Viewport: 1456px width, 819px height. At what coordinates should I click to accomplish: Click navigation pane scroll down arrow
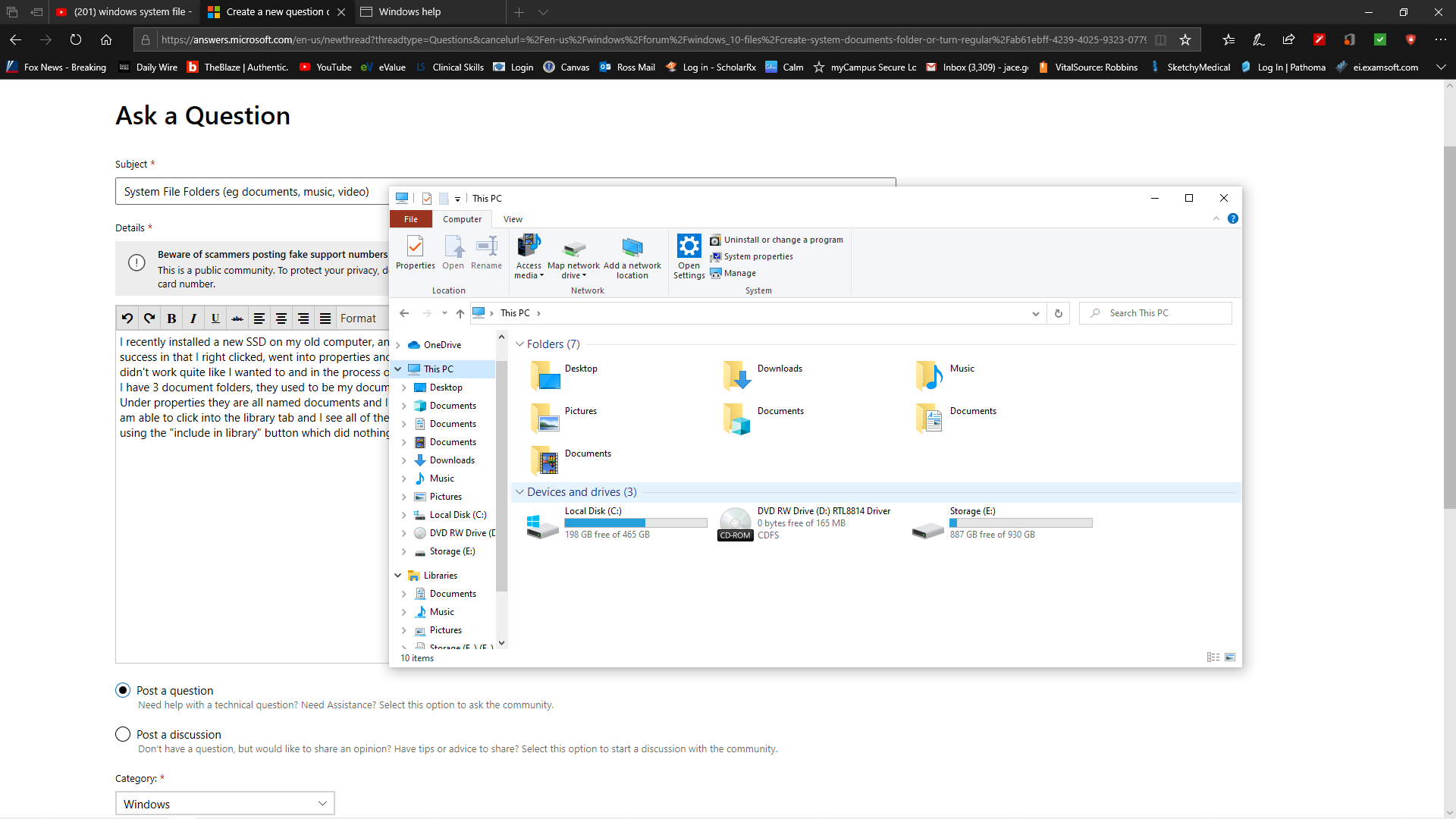501,643
